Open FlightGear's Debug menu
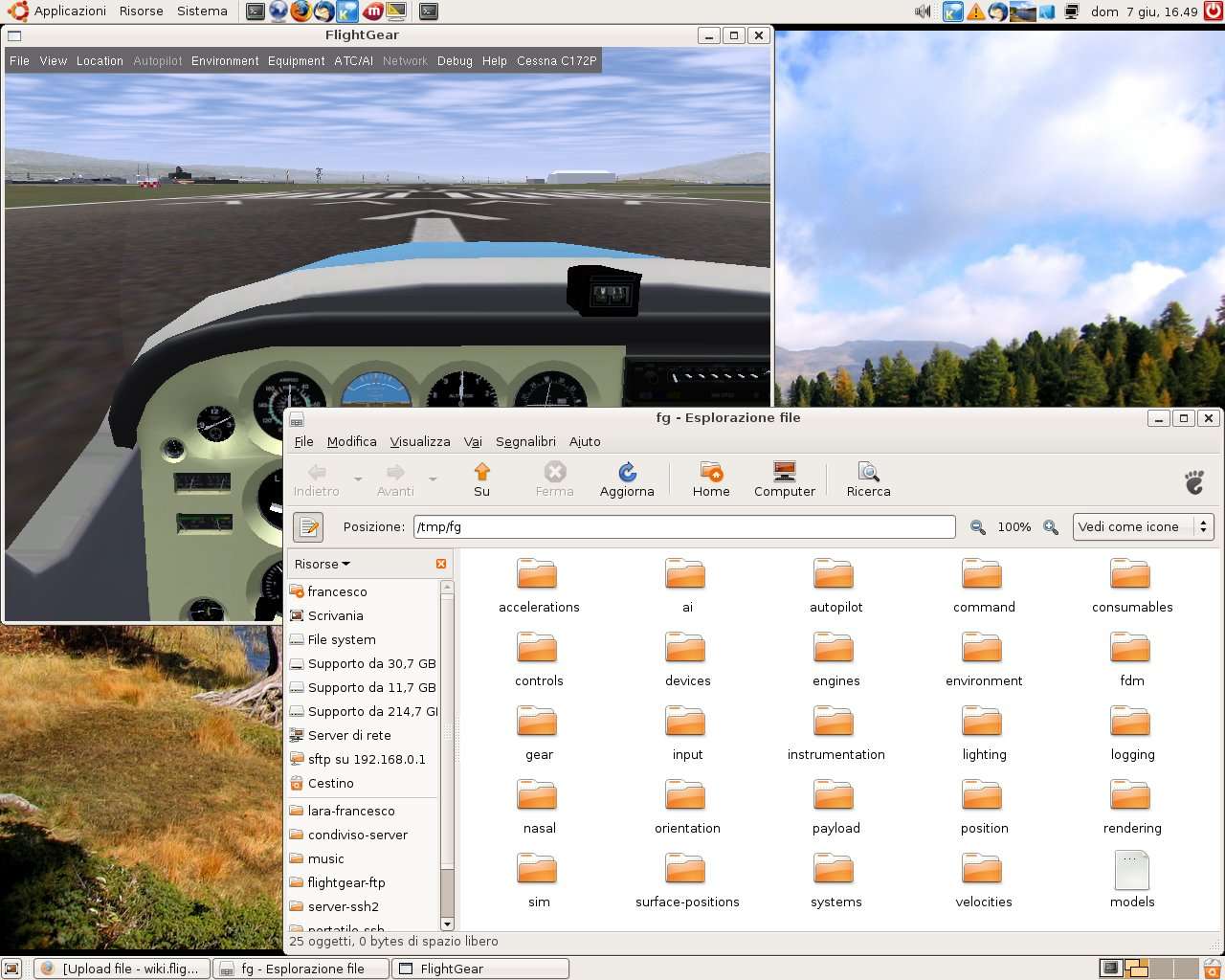This screenshot has width=1225, height=980. pyautogui.click(x=455, y=60)
